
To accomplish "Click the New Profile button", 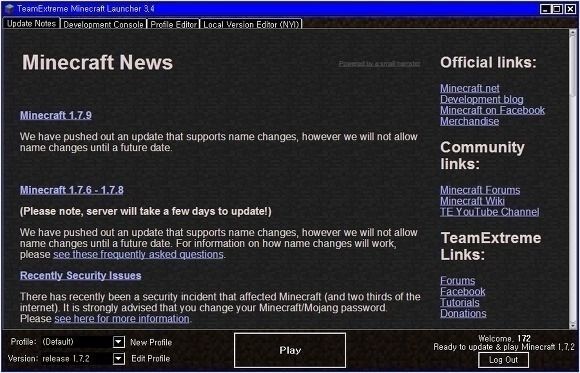I will tap(151, 342).
